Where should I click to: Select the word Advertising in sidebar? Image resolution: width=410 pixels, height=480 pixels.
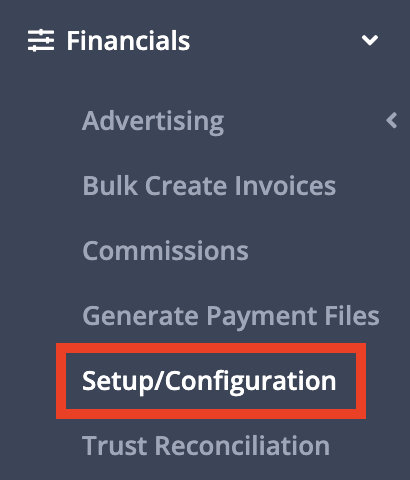point(153,122)
